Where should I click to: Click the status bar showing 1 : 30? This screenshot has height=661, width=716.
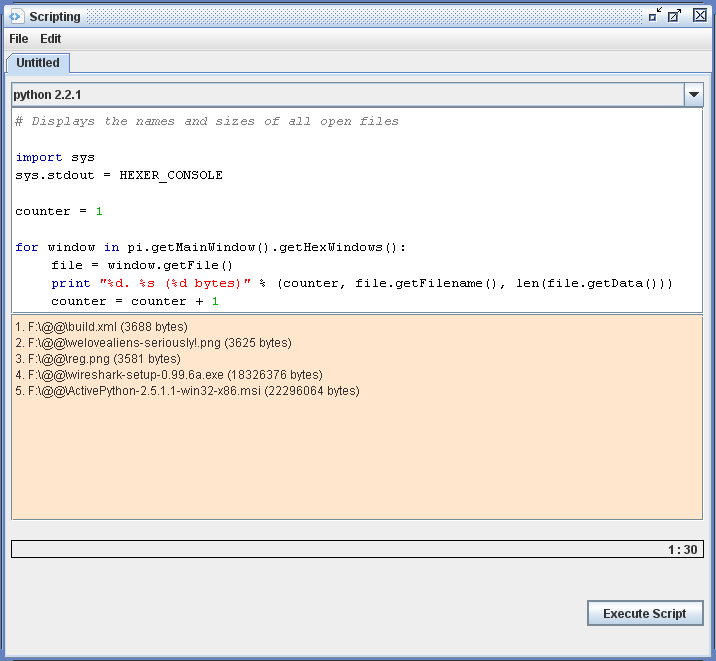click(357, 549)
